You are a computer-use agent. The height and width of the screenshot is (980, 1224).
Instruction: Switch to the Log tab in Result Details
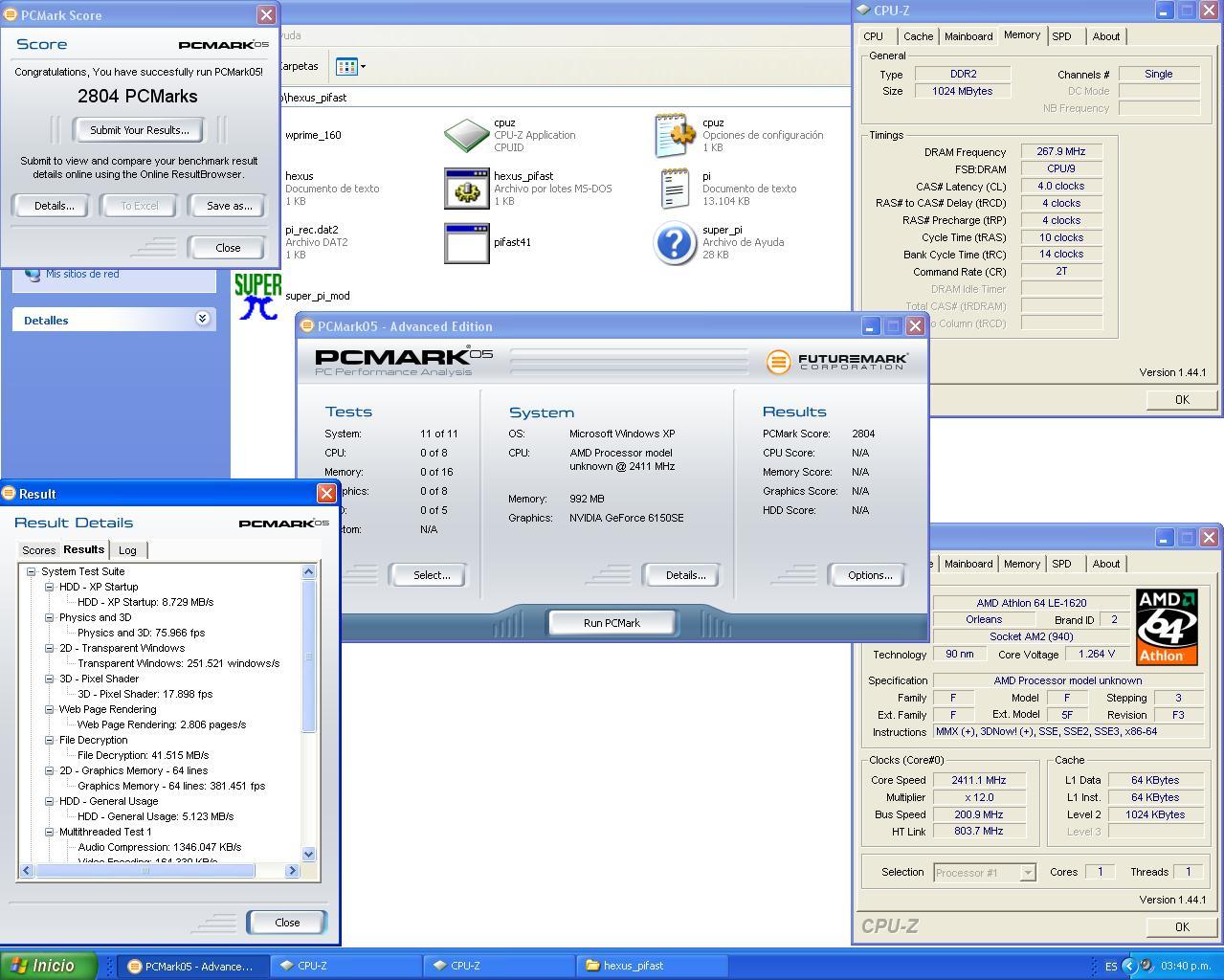point(127,550)
